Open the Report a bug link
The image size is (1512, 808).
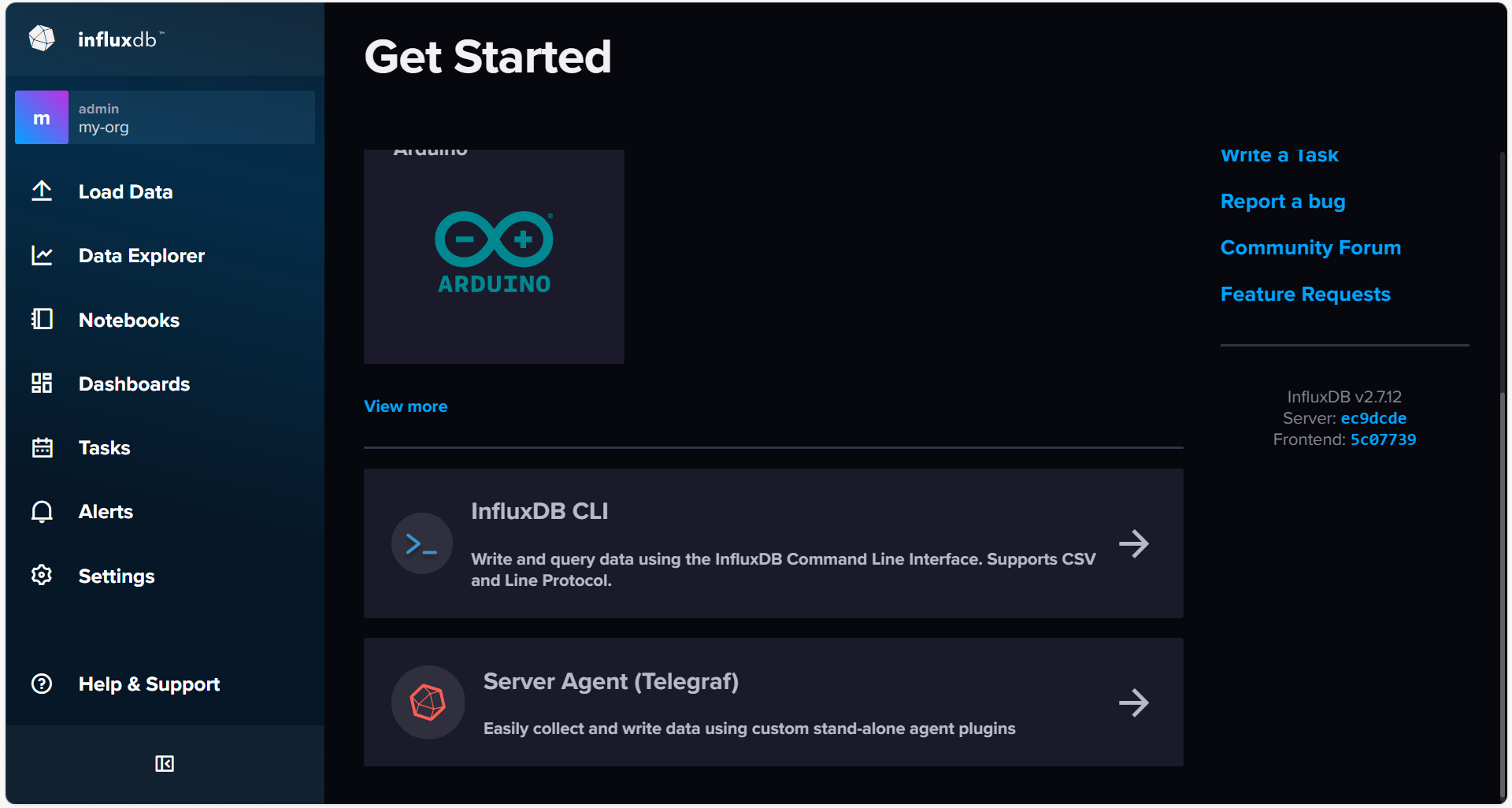coord(1282,201)
